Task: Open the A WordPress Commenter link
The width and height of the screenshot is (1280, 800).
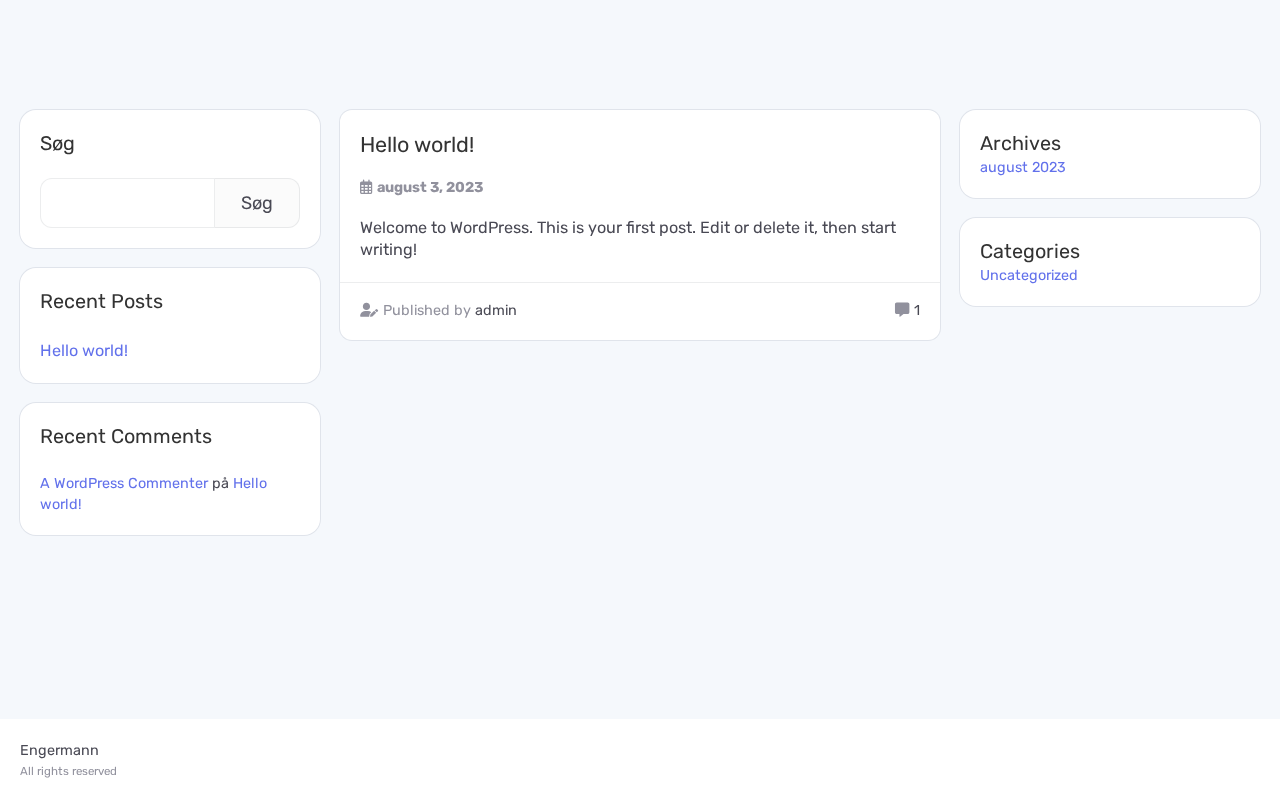Action: tap(124, 483)
